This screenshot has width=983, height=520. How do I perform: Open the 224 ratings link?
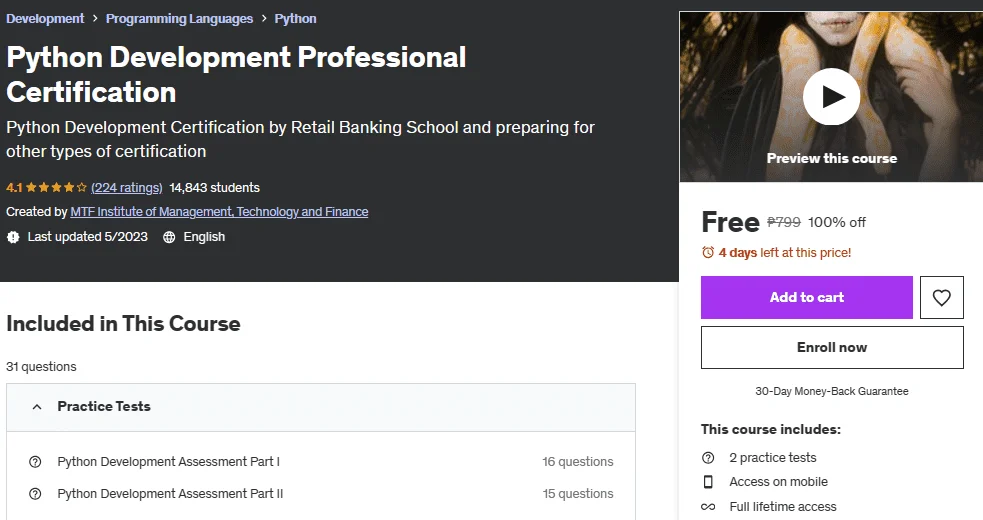click(x=127, y=188)
